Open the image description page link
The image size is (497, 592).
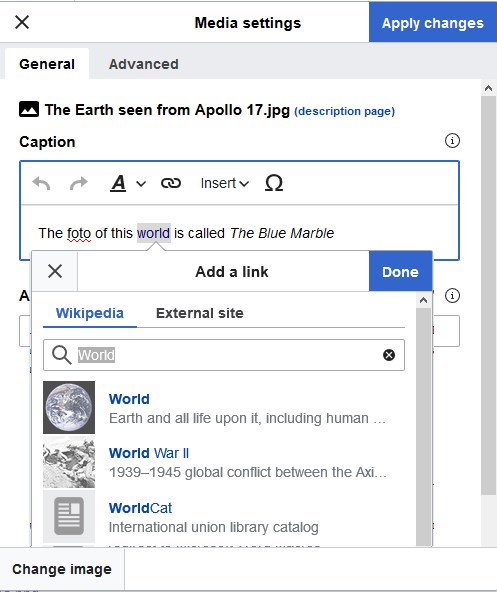point(344,111)
